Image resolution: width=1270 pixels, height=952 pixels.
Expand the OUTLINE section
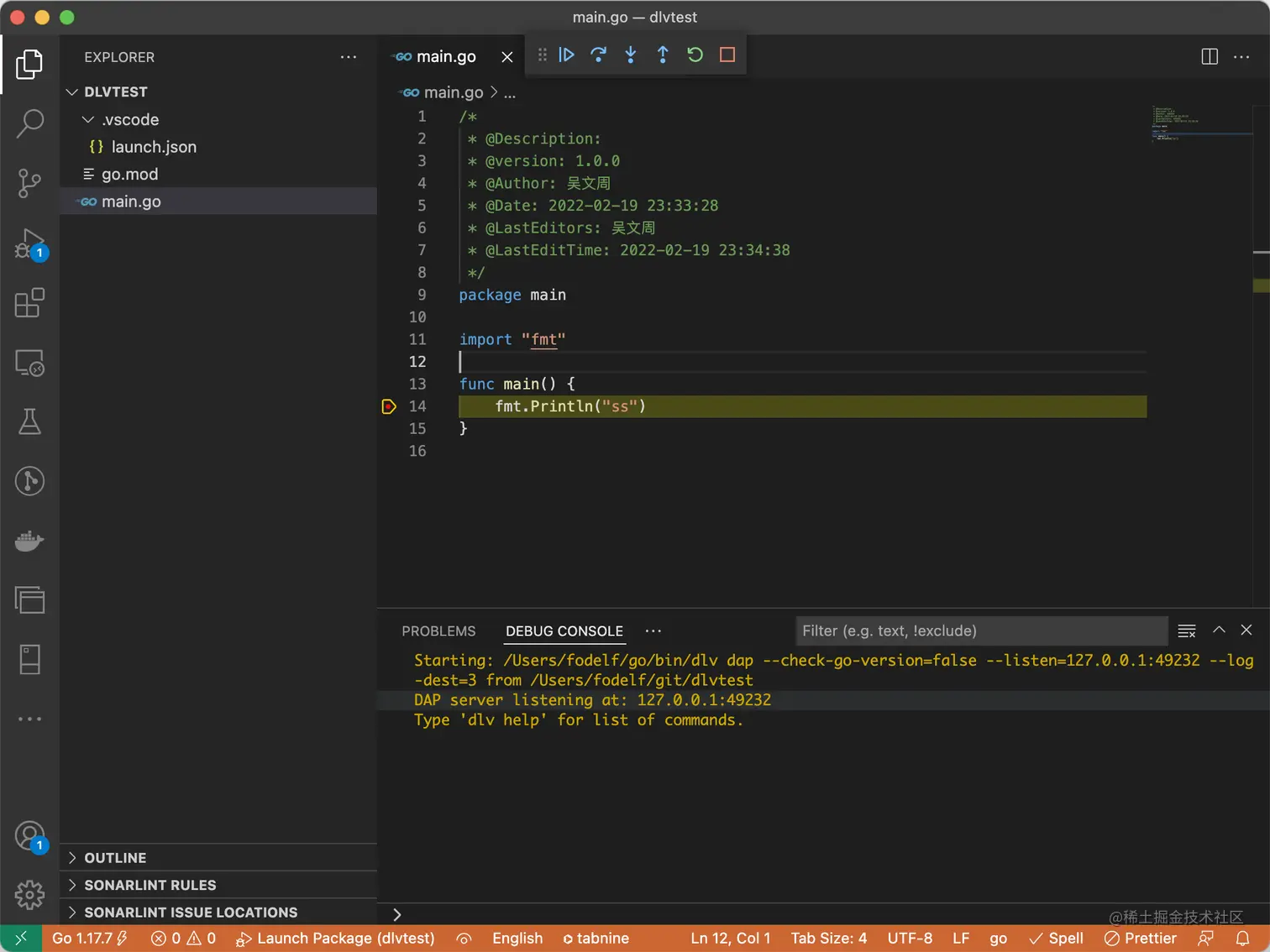tap(218, 858)
